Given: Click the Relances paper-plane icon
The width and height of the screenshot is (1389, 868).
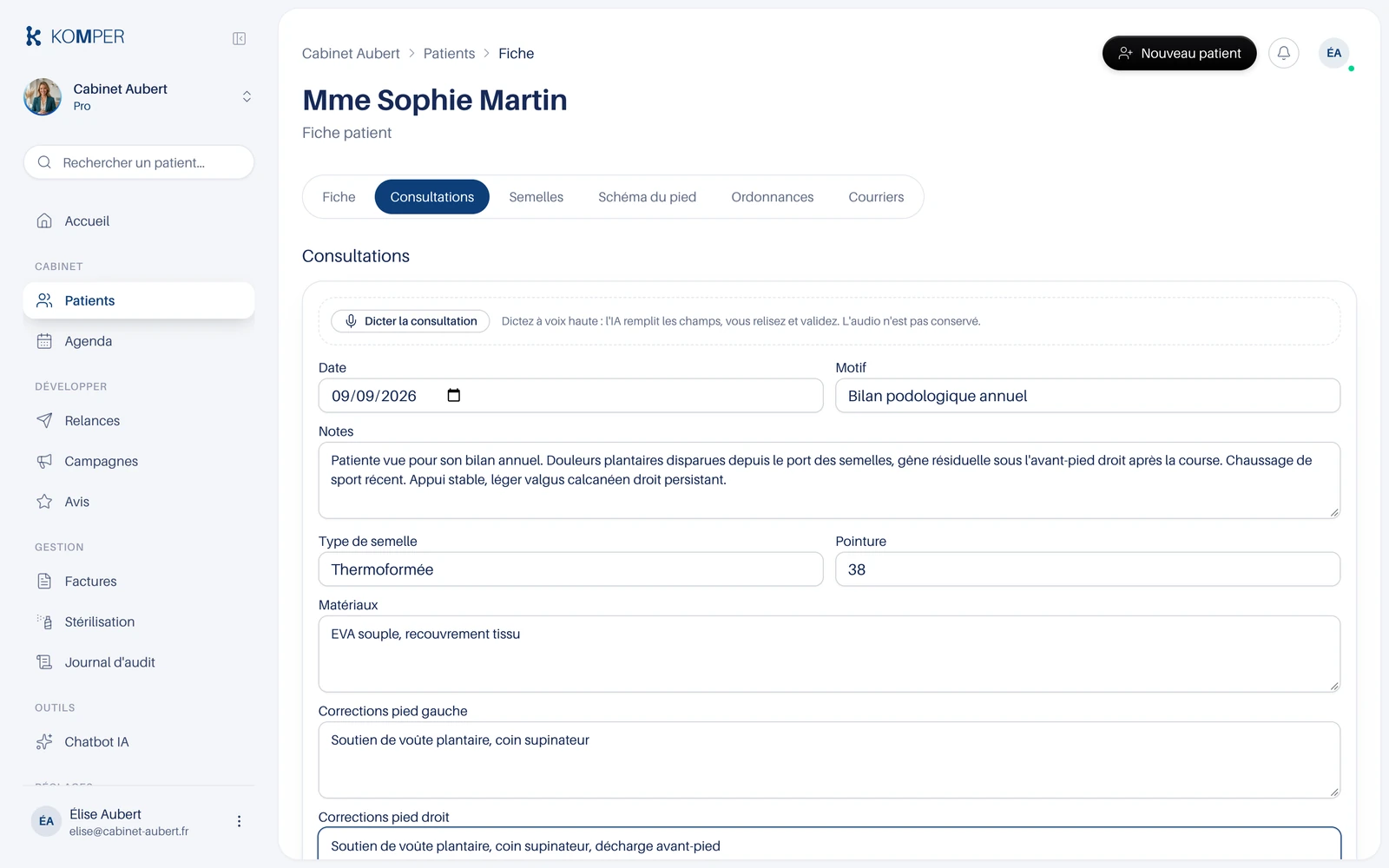Looking at the screenshot, I should 44,421.
